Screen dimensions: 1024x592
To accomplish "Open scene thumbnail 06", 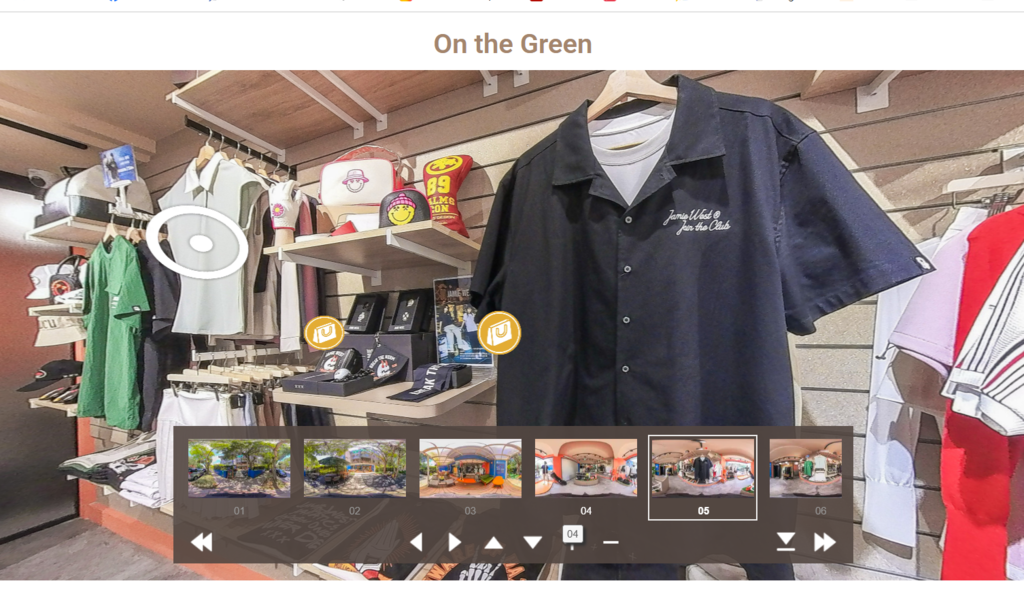I will [806, 468].
